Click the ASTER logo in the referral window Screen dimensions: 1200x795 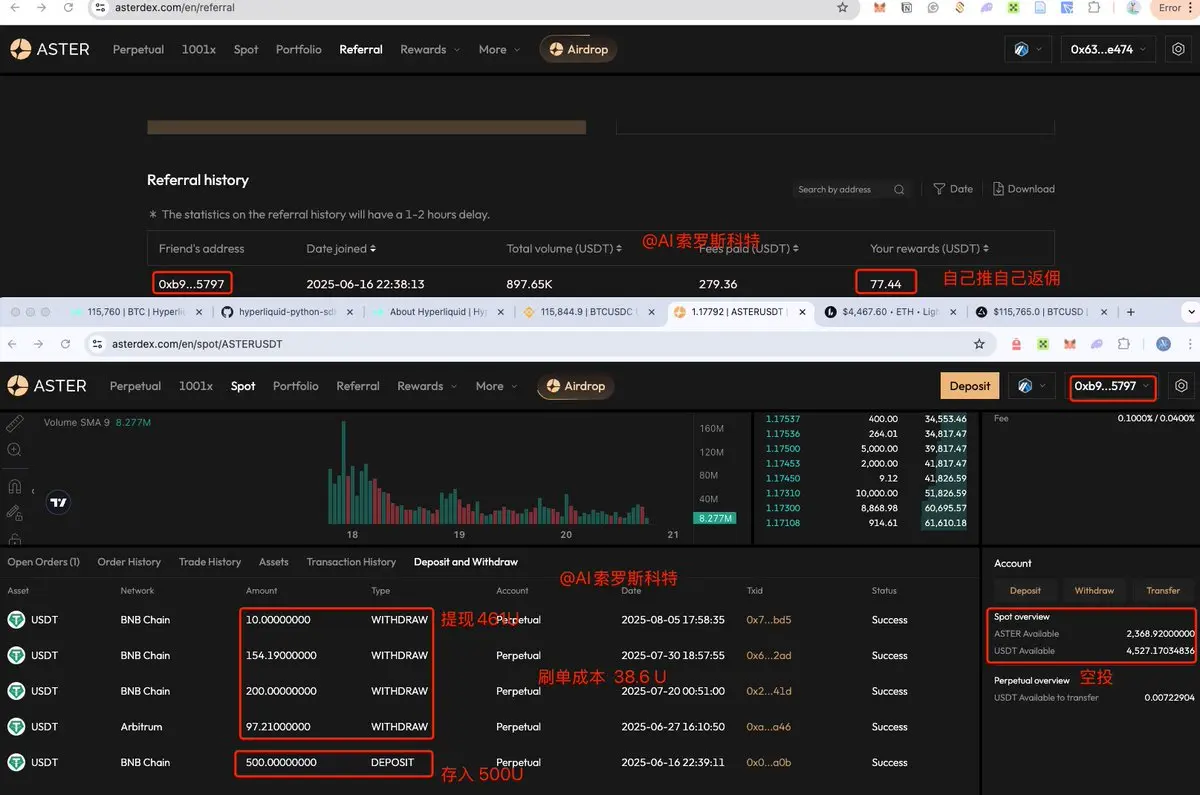point(50,49)
